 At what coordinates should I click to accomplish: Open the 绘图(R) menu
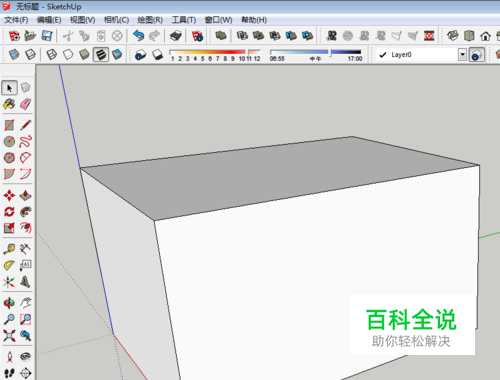click(x=150, y=20)
